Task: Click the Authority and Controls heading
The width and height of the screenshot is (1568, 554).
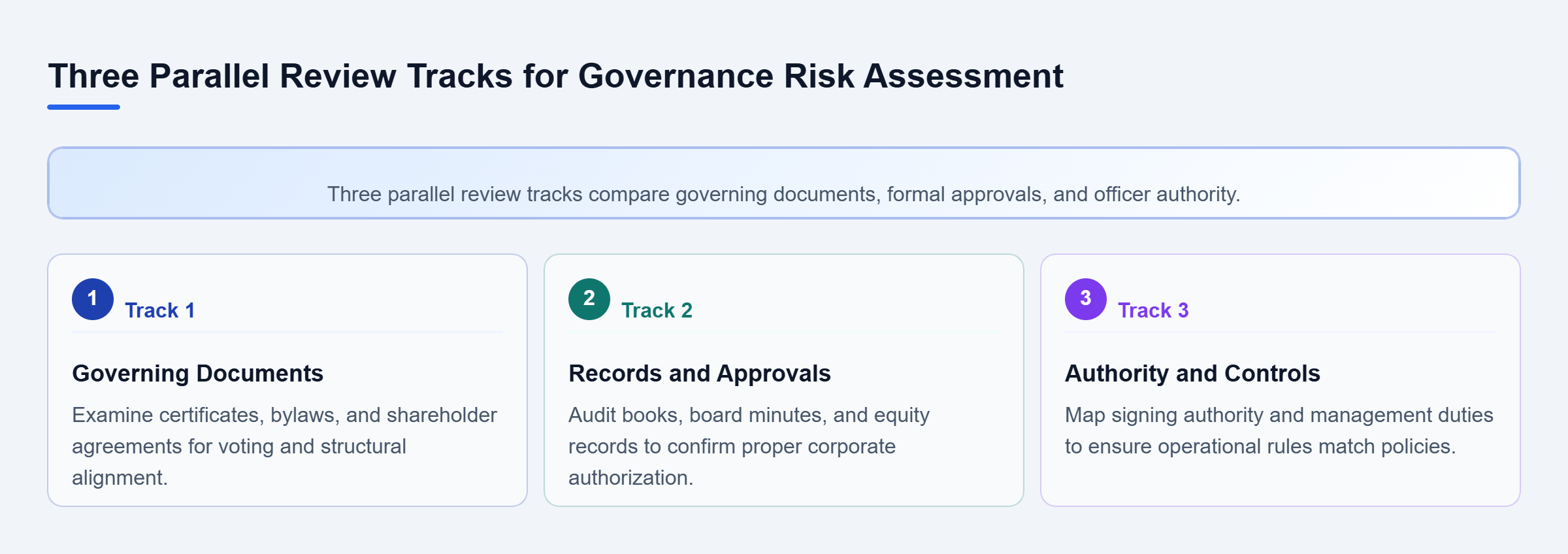Action: (1192, 374)
